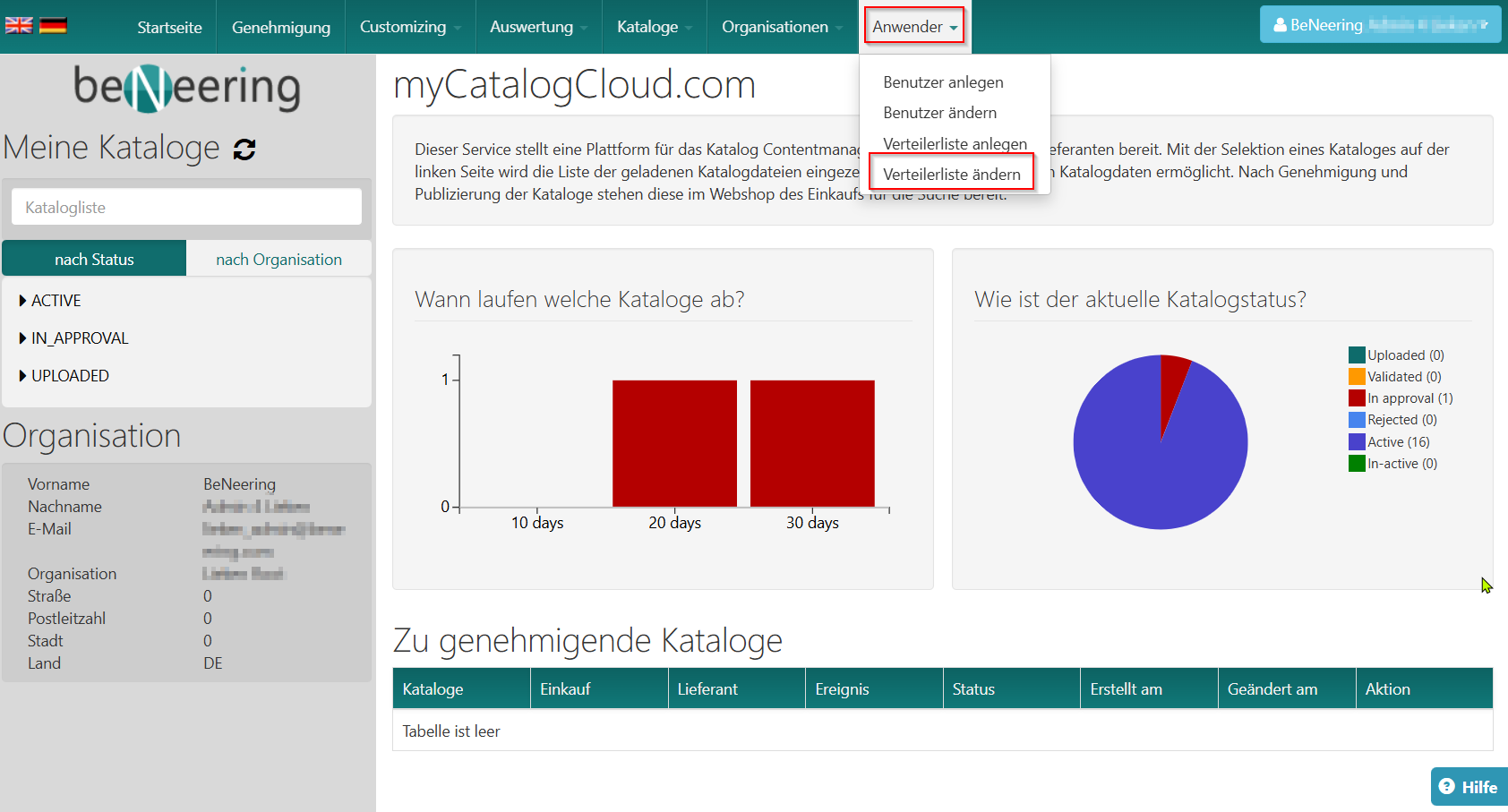Image resolution: width=1508 pixels, height=812 pixels.
Task: Expand the ACTIVE catalog group
Action: [x=56, y=301]
